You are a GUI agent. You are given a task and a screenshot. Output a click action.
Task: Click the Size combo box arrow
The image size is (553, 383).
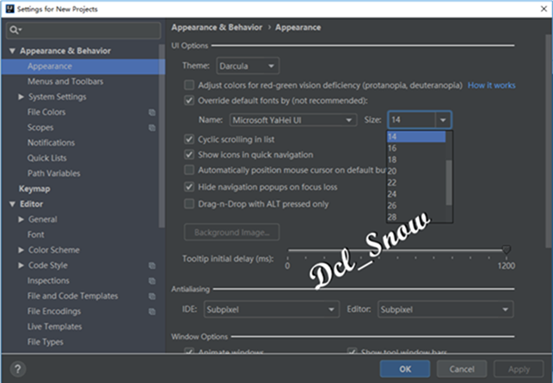pos(443,120)
